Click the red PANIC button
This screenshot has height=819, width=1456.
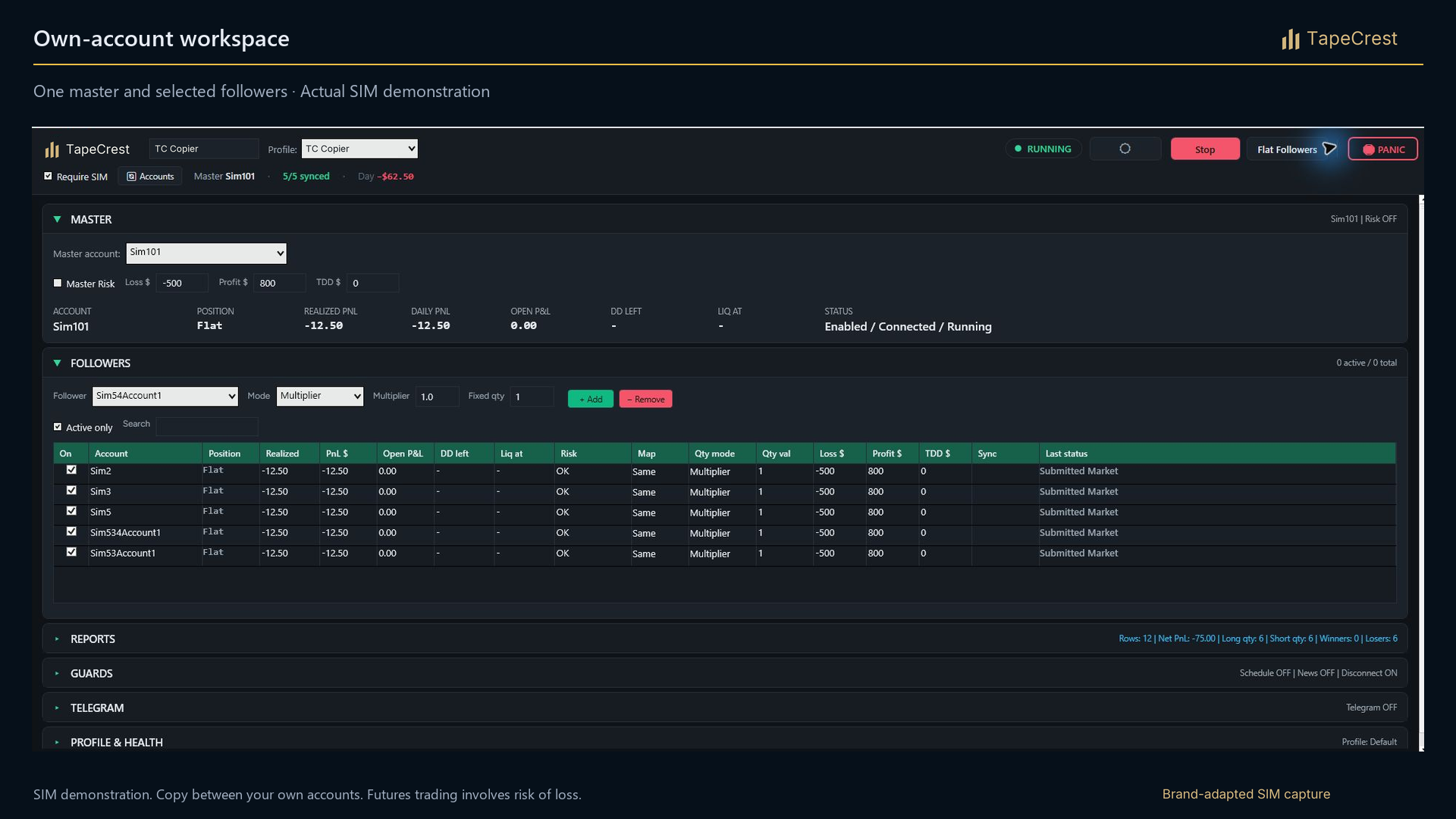point(1383,149)
